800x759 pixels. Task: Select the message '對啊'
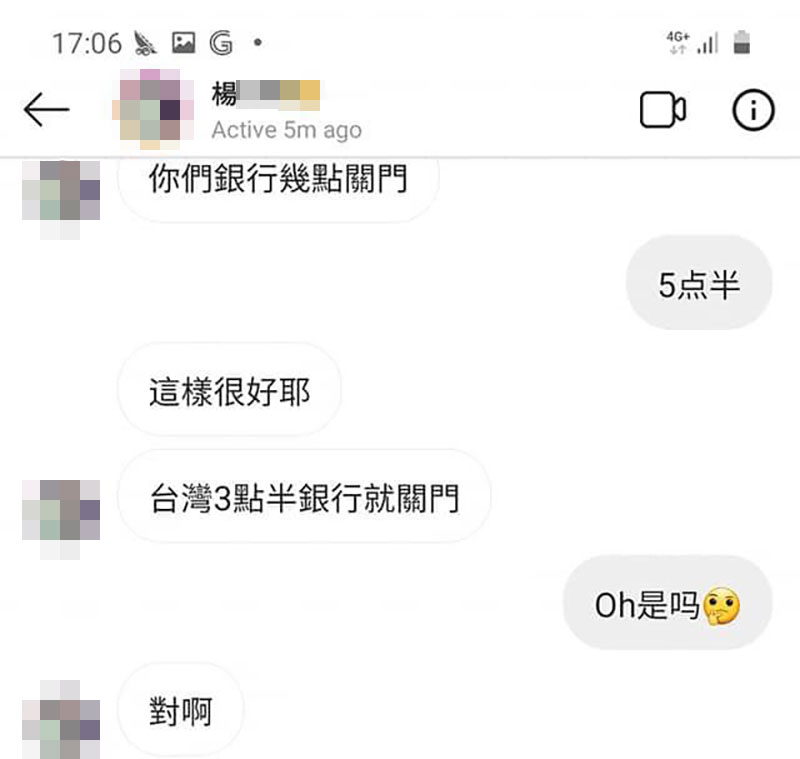click(181, 709)
